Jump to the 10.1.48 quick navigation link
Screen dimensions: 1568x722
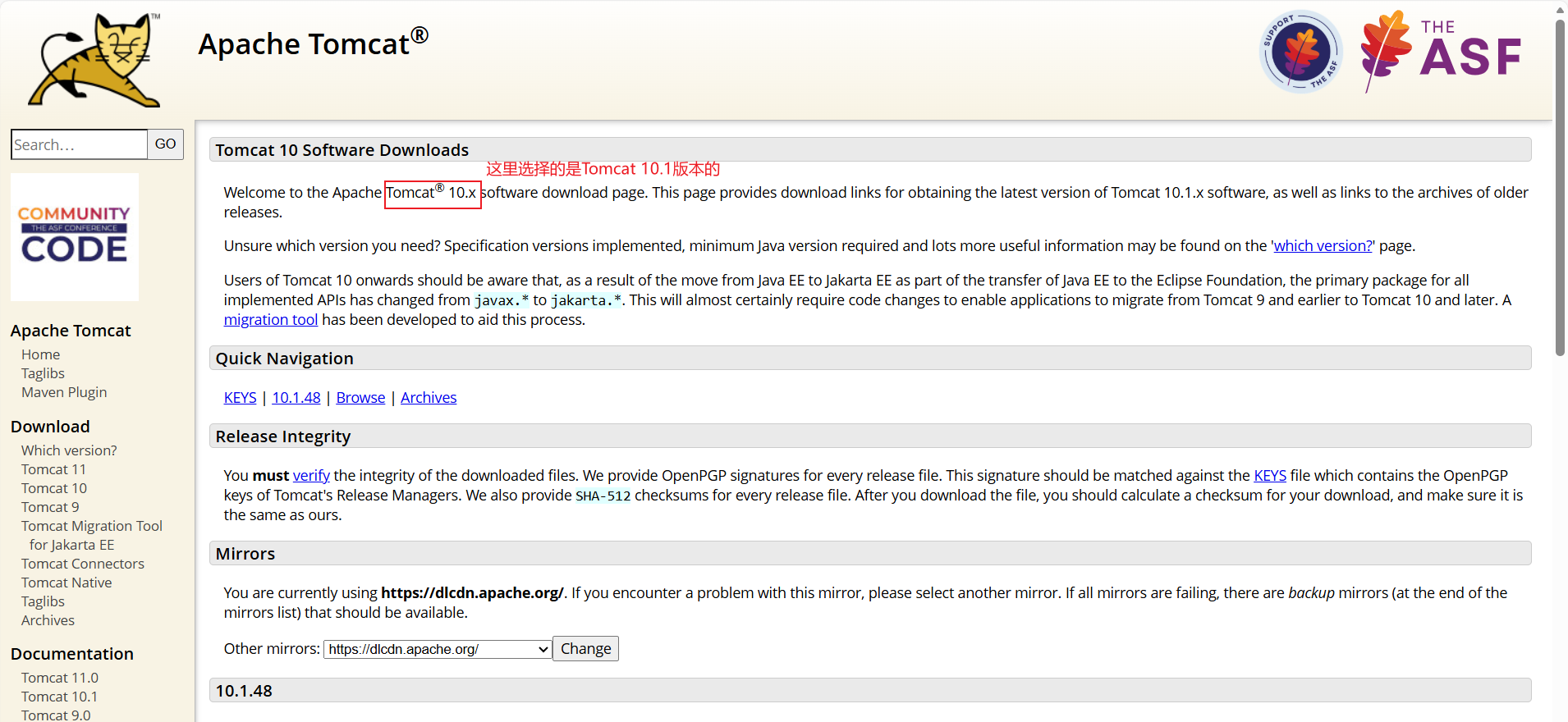(296, 398)
